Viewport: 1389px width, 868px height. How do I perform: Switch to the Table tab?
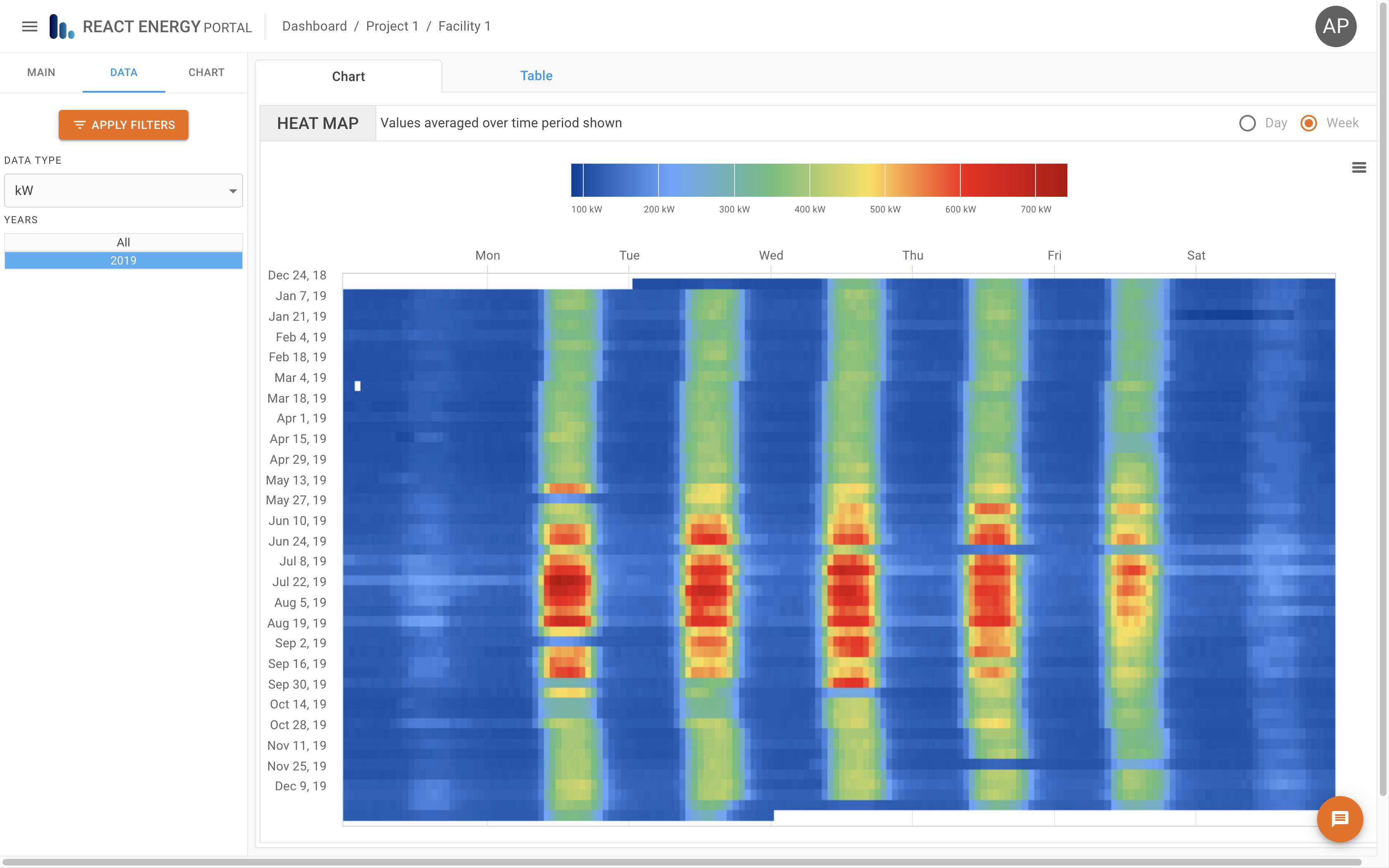click(535, 75)
